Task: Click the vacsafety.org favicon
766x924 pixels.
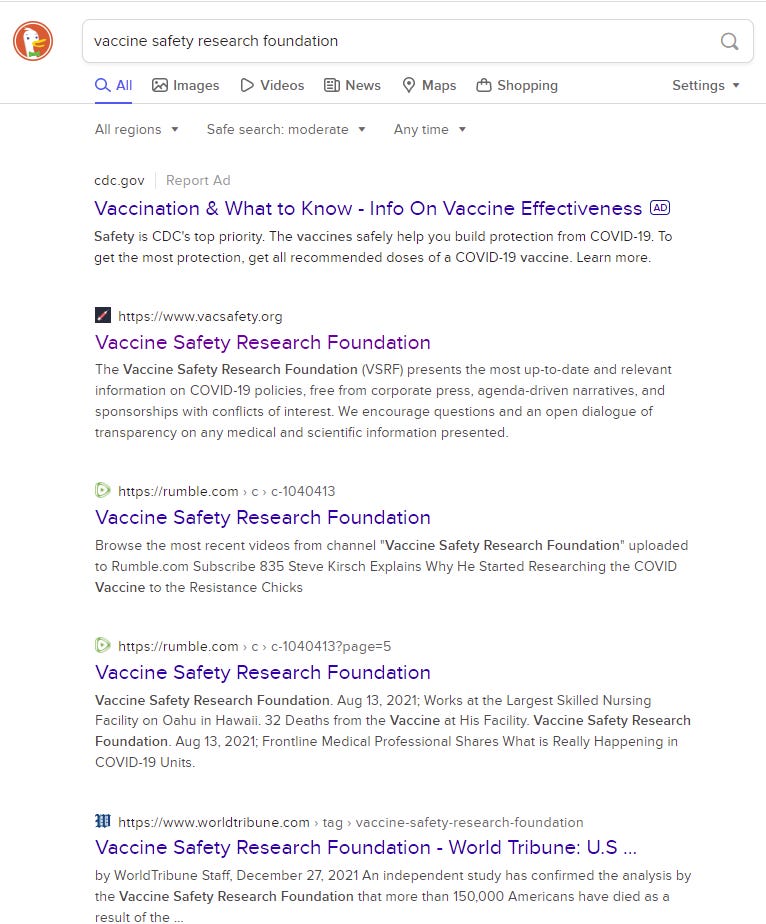Action: tap(103, 315)
